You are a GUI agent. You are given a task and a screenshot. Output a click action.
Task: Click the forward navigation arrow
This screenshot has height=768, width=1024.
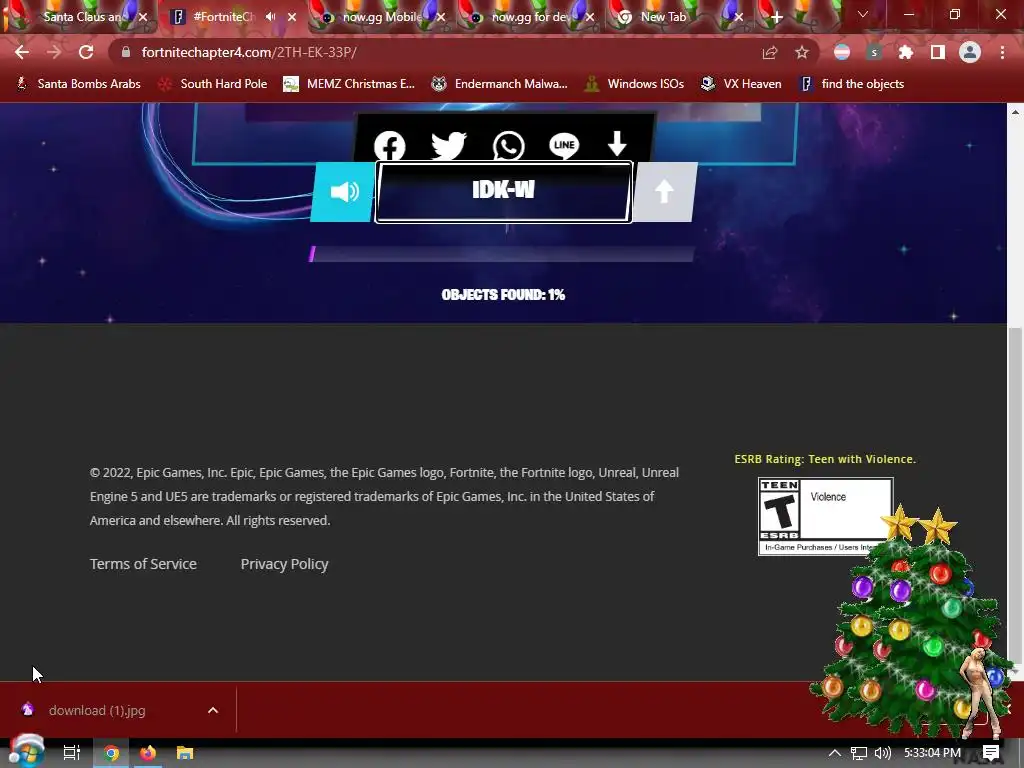(x=54, y=52)
